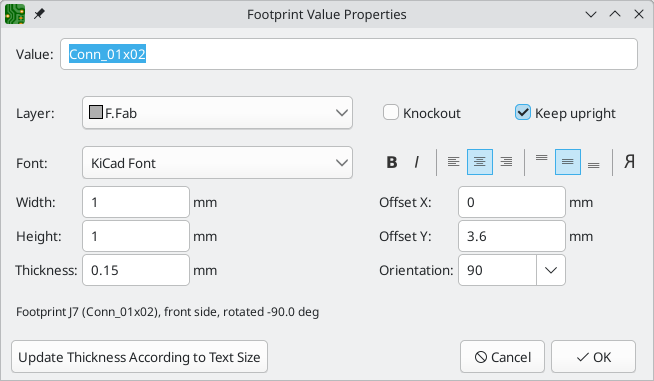Uncheck the Keep upright option
Screen dimensions: 654x381
[523, 113]
